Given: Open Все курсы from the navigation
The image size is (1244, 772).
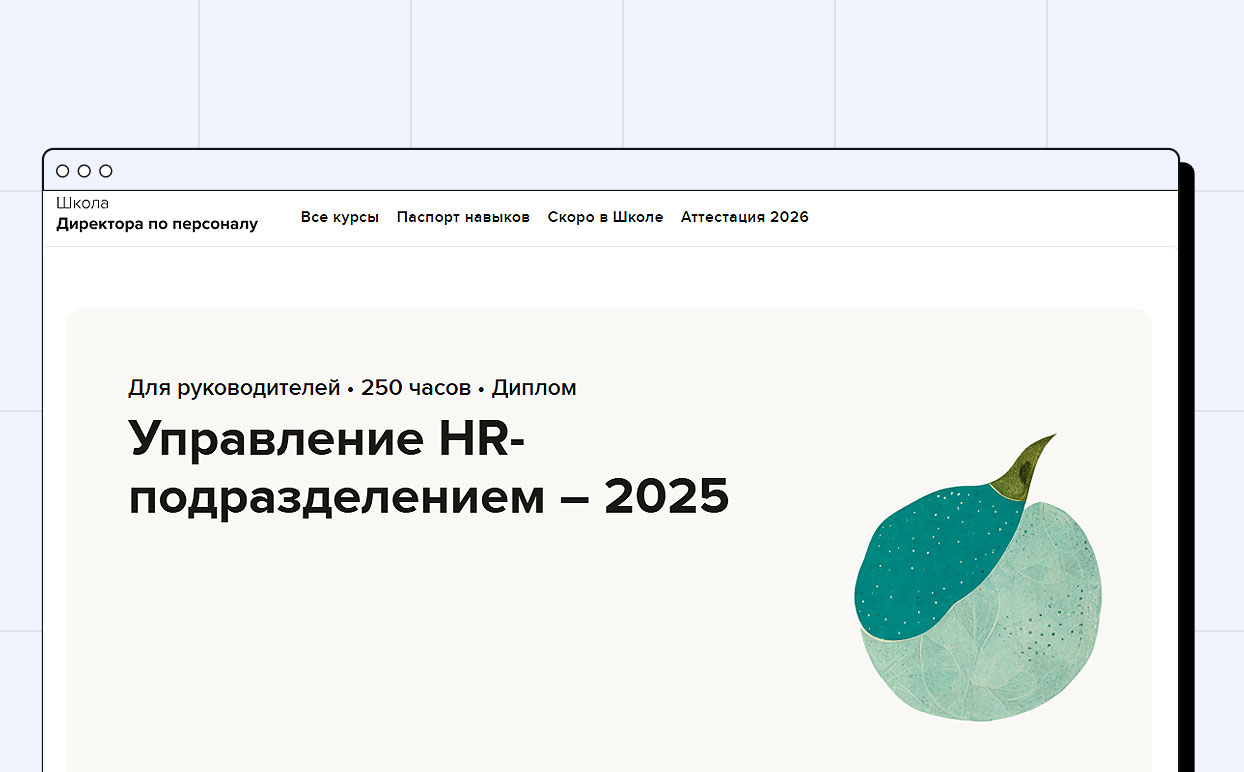Looking at the screenshot, I should pos(340,217).
